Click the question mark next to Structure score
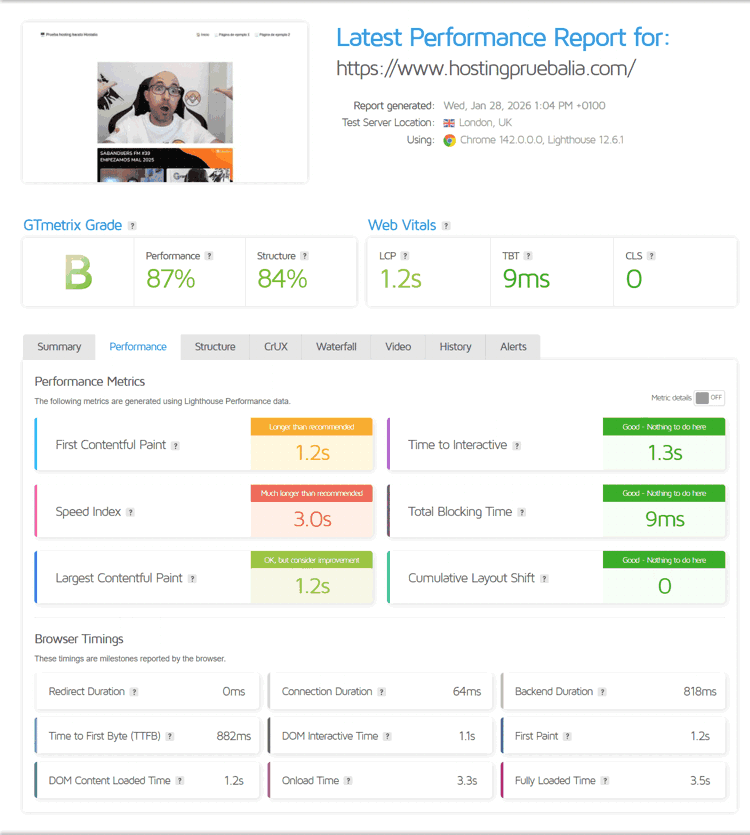Screen dimensions: 750x835 [305, 256]
